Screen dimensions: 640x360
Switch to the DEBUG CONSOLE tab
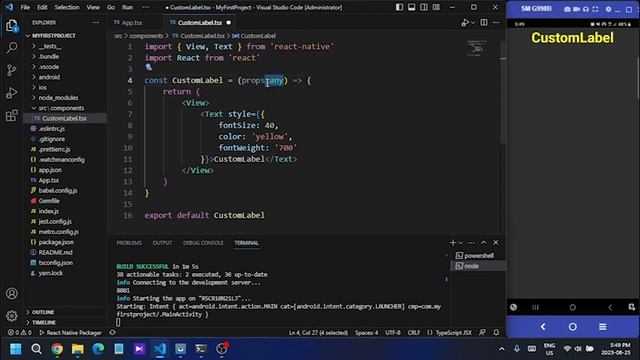[x=203, y=243]
